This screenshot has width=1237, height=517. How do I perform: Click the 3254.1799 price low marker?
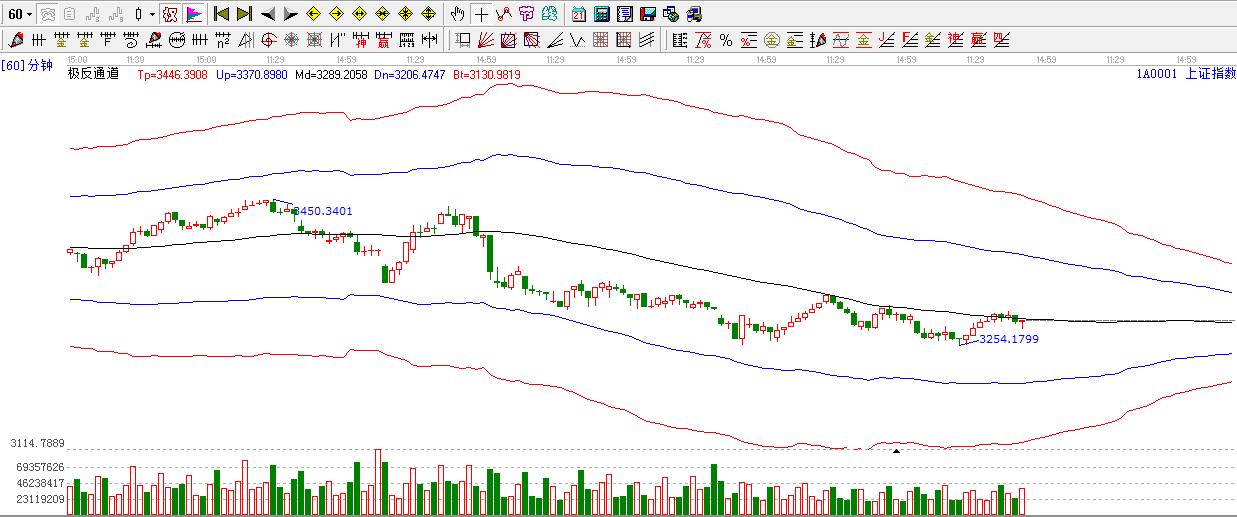pyautogui.click(x=1008, y=339)
